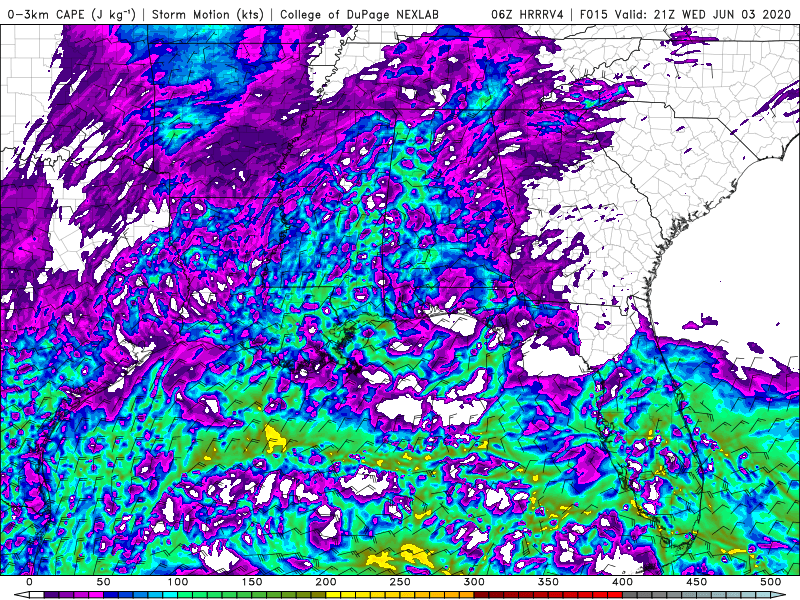Click the colorbar label "450"
This screenshot has height=600, width=800.
[x=696, y=582]
